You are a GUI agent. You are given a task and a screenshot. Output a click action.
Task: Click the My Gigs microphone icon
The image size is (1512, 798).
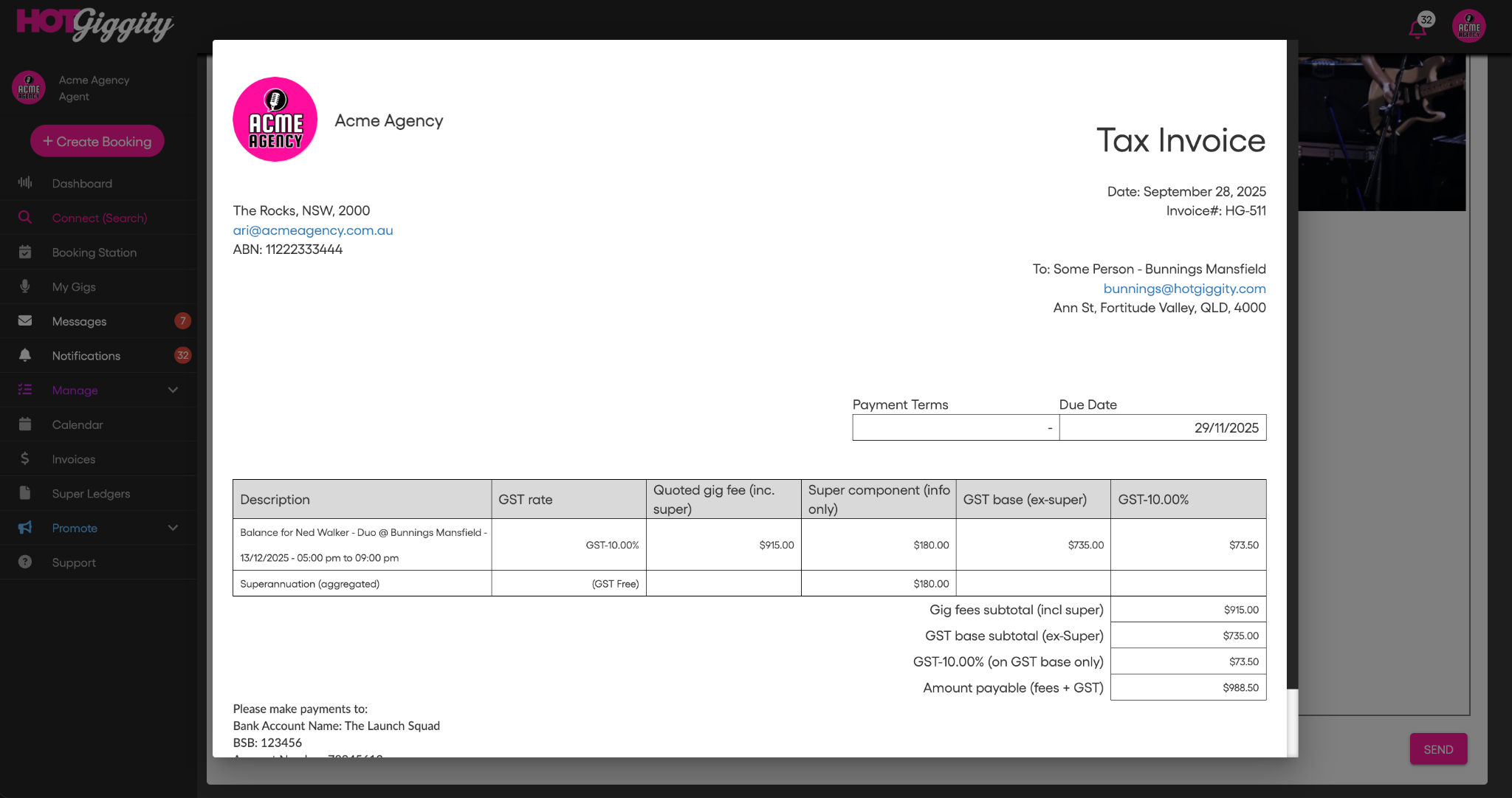point(25,286)
